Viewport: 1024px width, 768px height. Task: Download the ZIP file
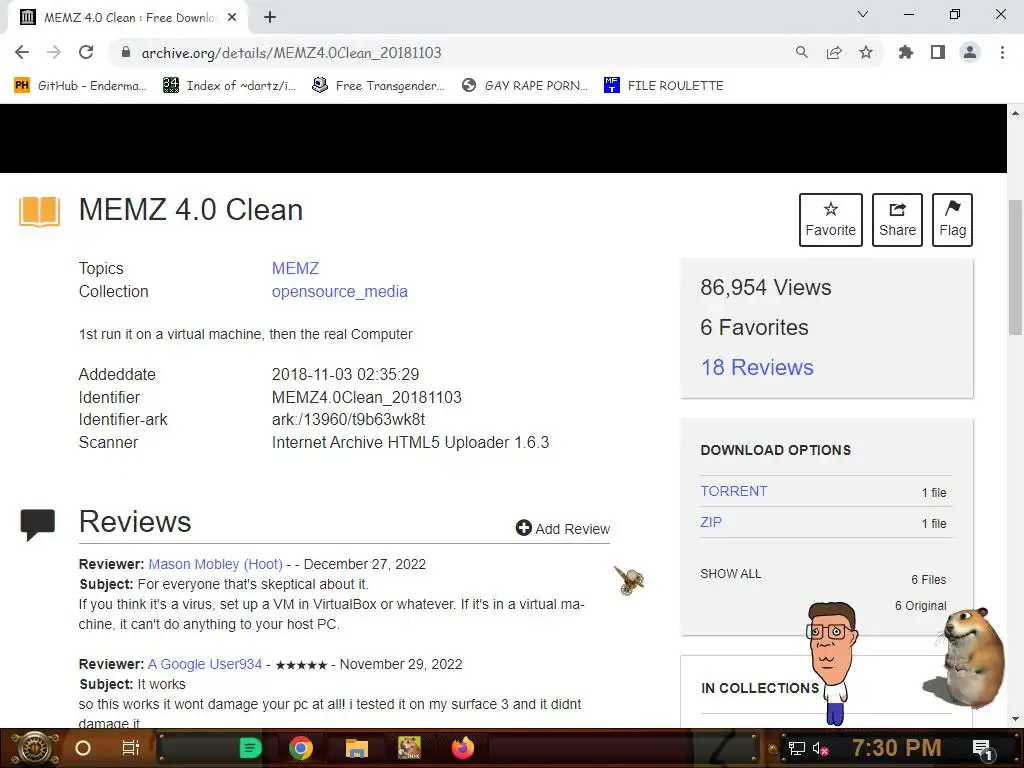(x=711, y=522)
